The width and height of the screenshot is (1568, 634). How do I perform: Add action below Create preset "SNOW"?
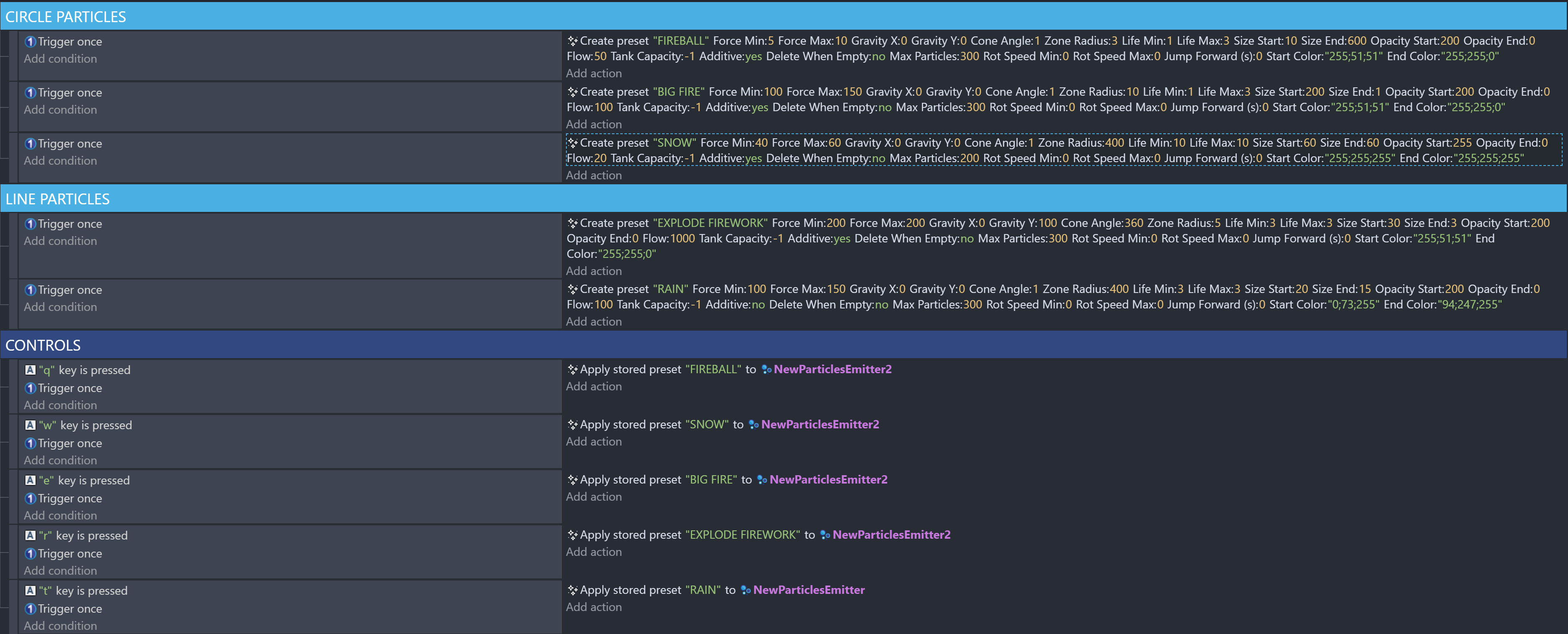[594, 176]
